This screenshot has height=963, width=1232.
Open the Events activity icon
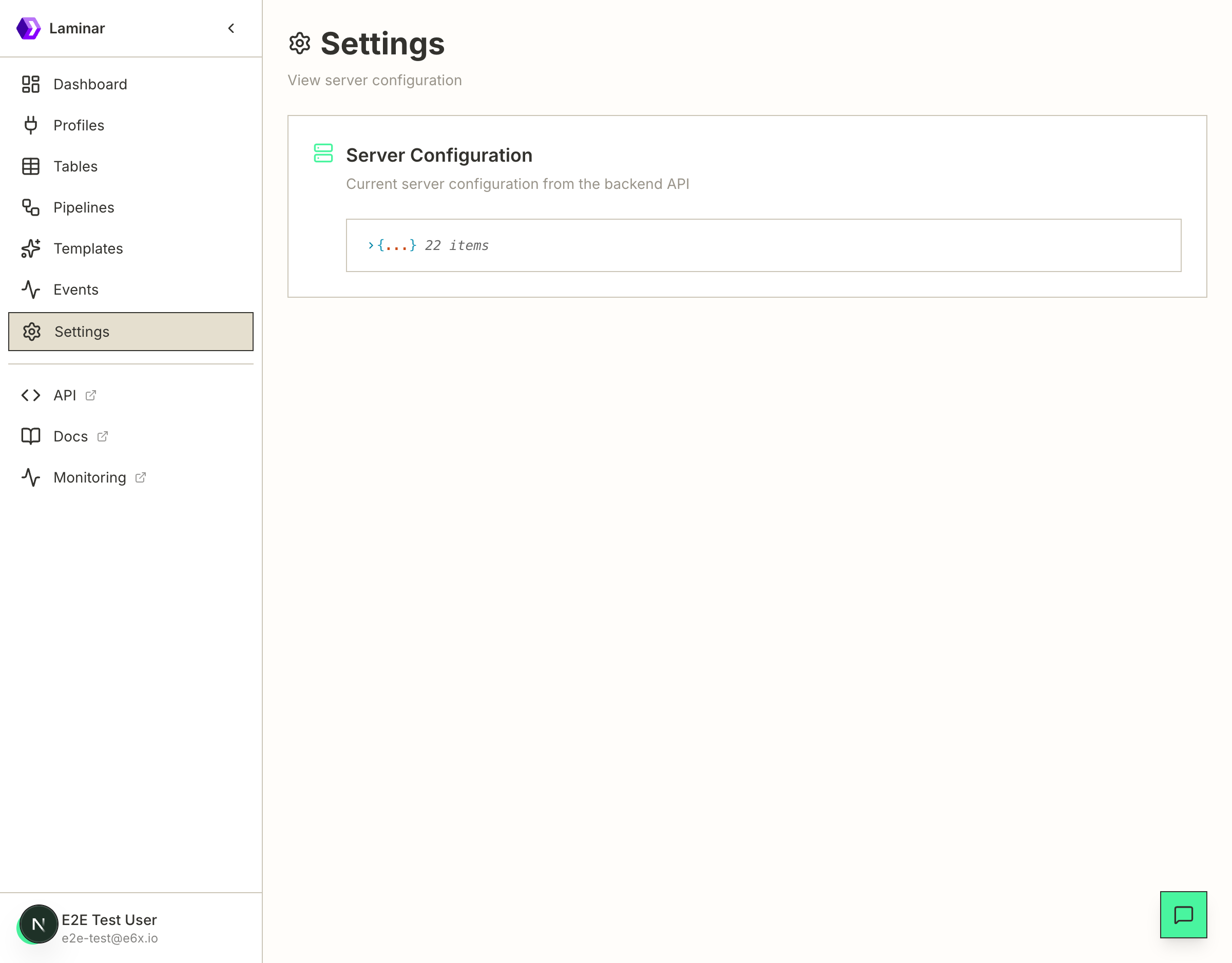[30, 290]
